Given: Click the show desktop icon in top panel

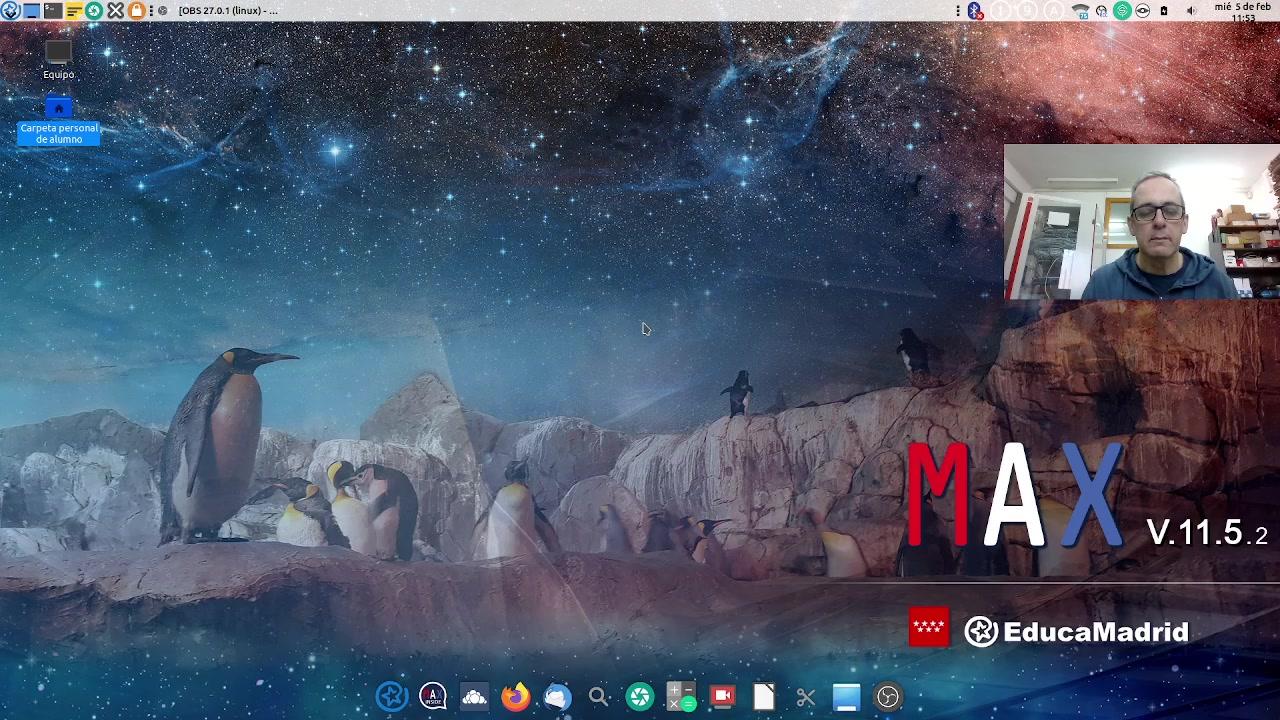Looking at the screenshot, I should 31,10.
